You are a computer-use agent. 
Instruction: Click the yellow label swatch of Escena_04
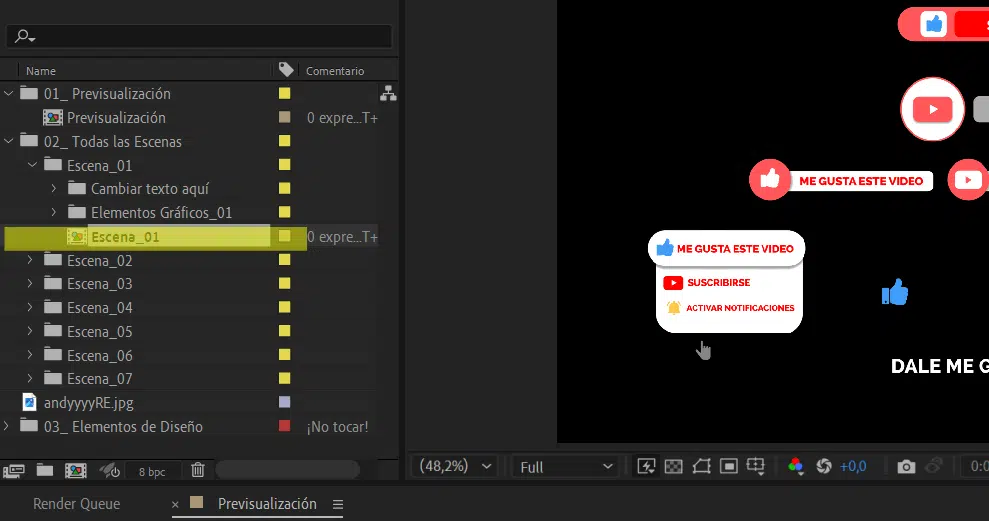tap(284, 307)
